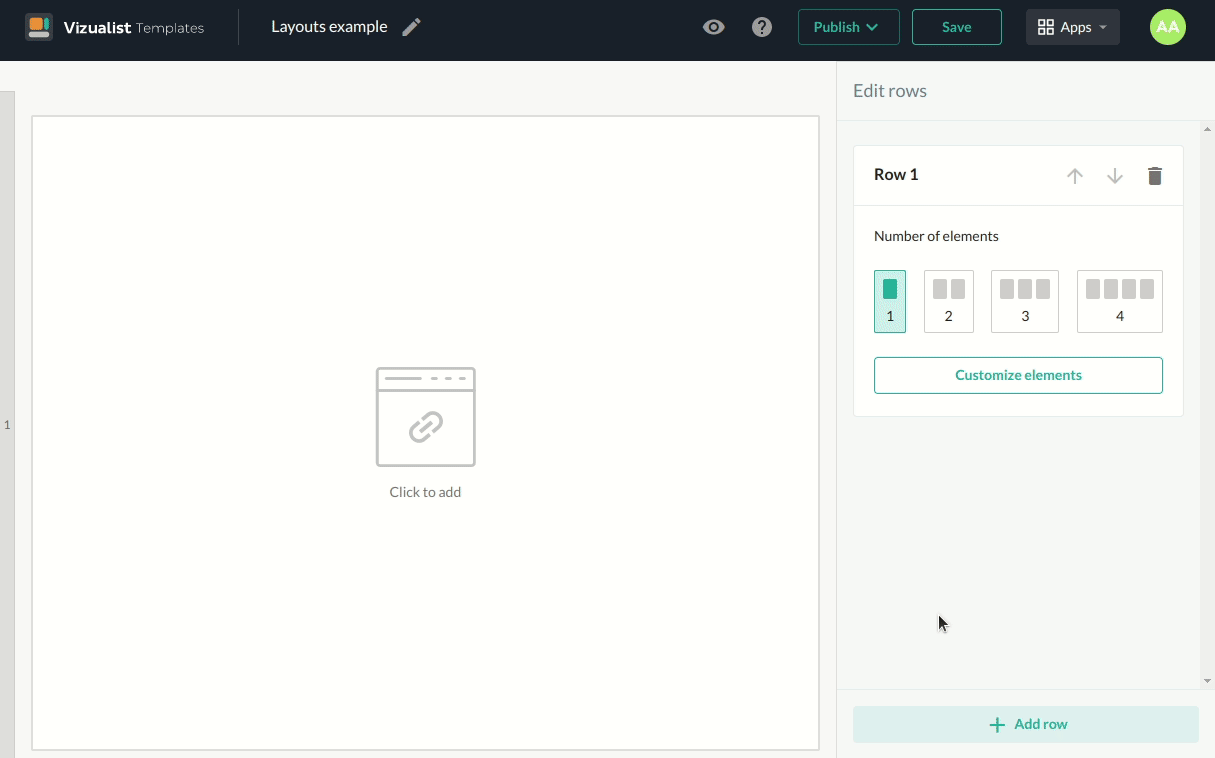The width and height of the screenshot is (1215, 758).
Task: Open the Apps dropdown menu
Action: [1072, 27]
